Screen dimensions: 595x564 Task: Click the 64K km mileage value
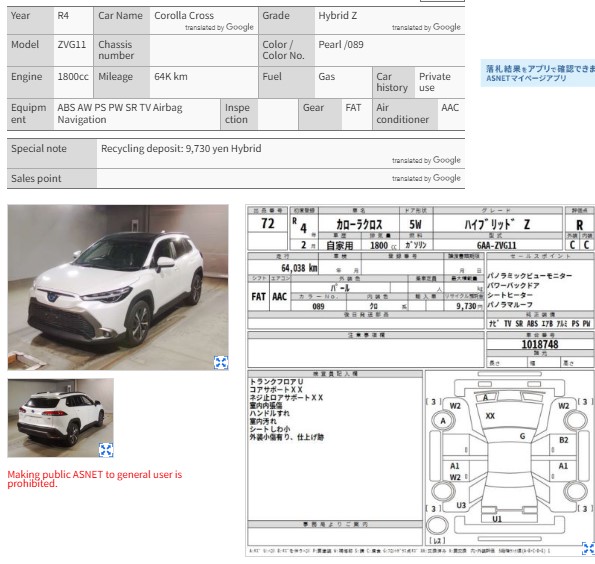click(x=171, y=77)
